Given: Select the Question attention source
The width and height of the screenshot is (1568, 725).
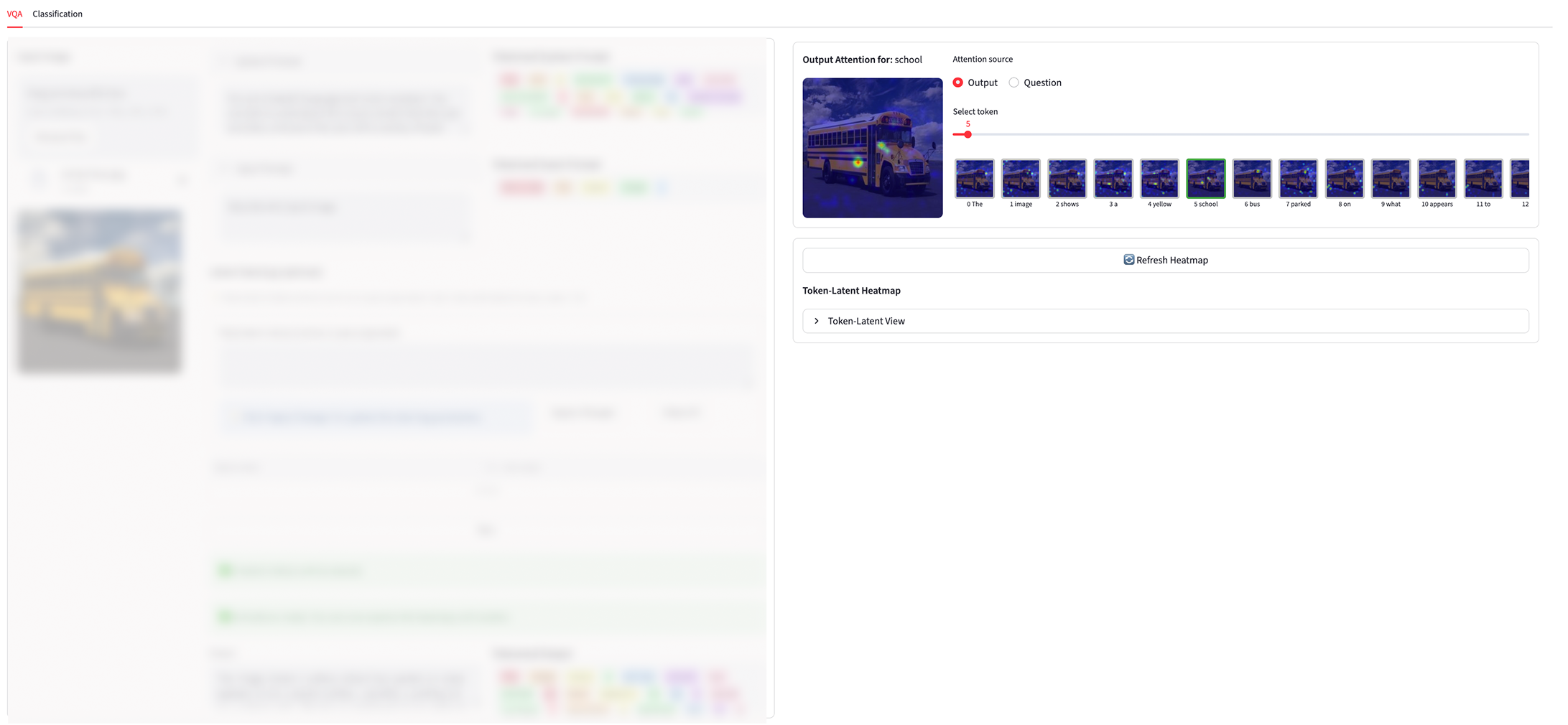Looking at the screenshot, I should pyautogui.click(x=1013, y=83).
